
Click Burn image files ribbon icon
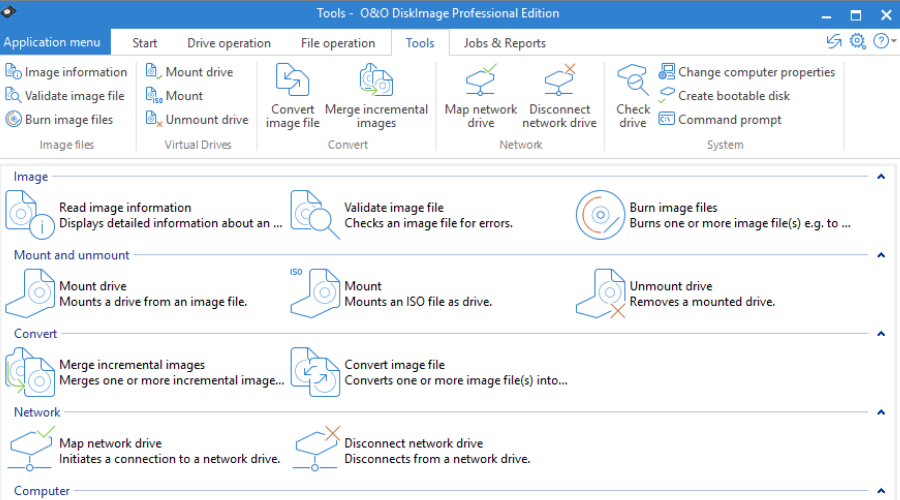coord(13,119)
